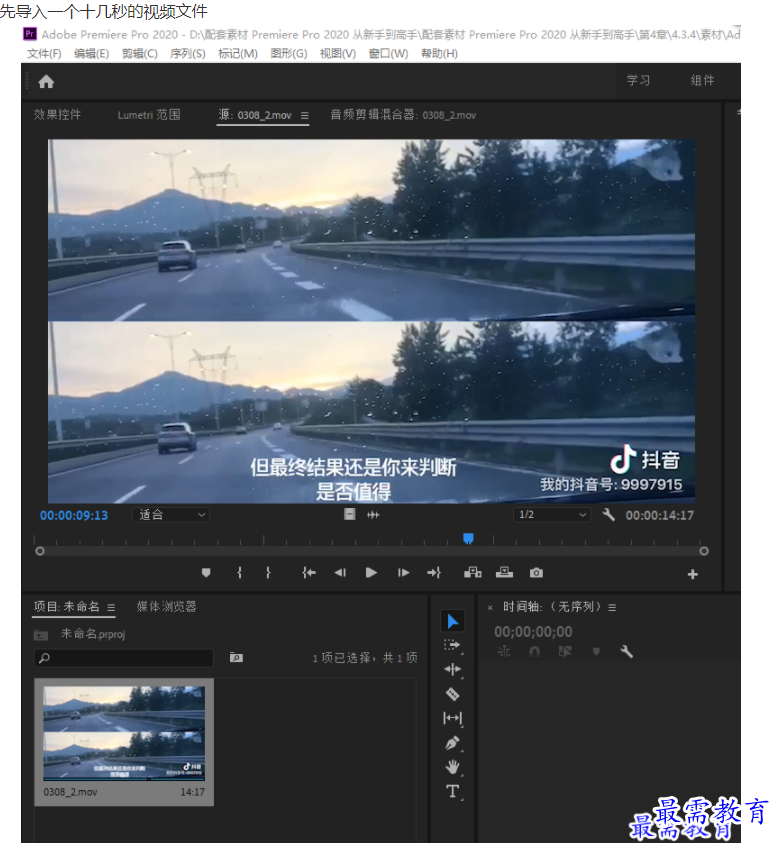Step back one frame
Screen dimensions: 777x843
pyautogui.click(x=340, y=573)
